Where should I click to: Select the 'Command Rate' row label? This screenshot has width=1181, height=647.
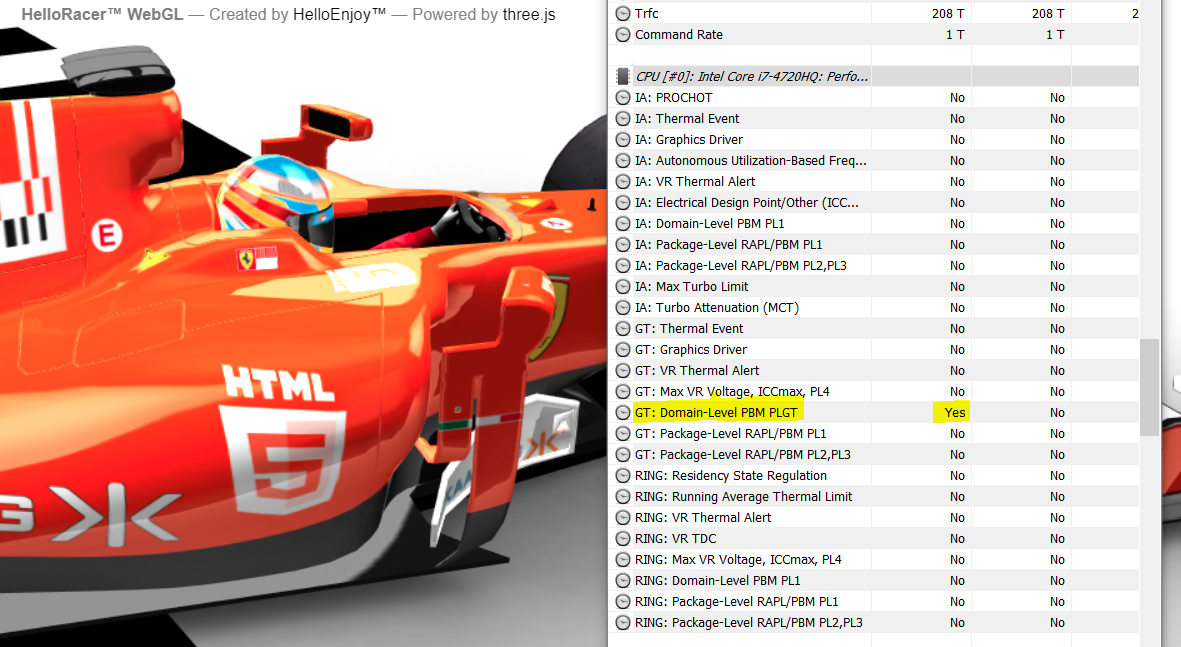click(679, 35)
